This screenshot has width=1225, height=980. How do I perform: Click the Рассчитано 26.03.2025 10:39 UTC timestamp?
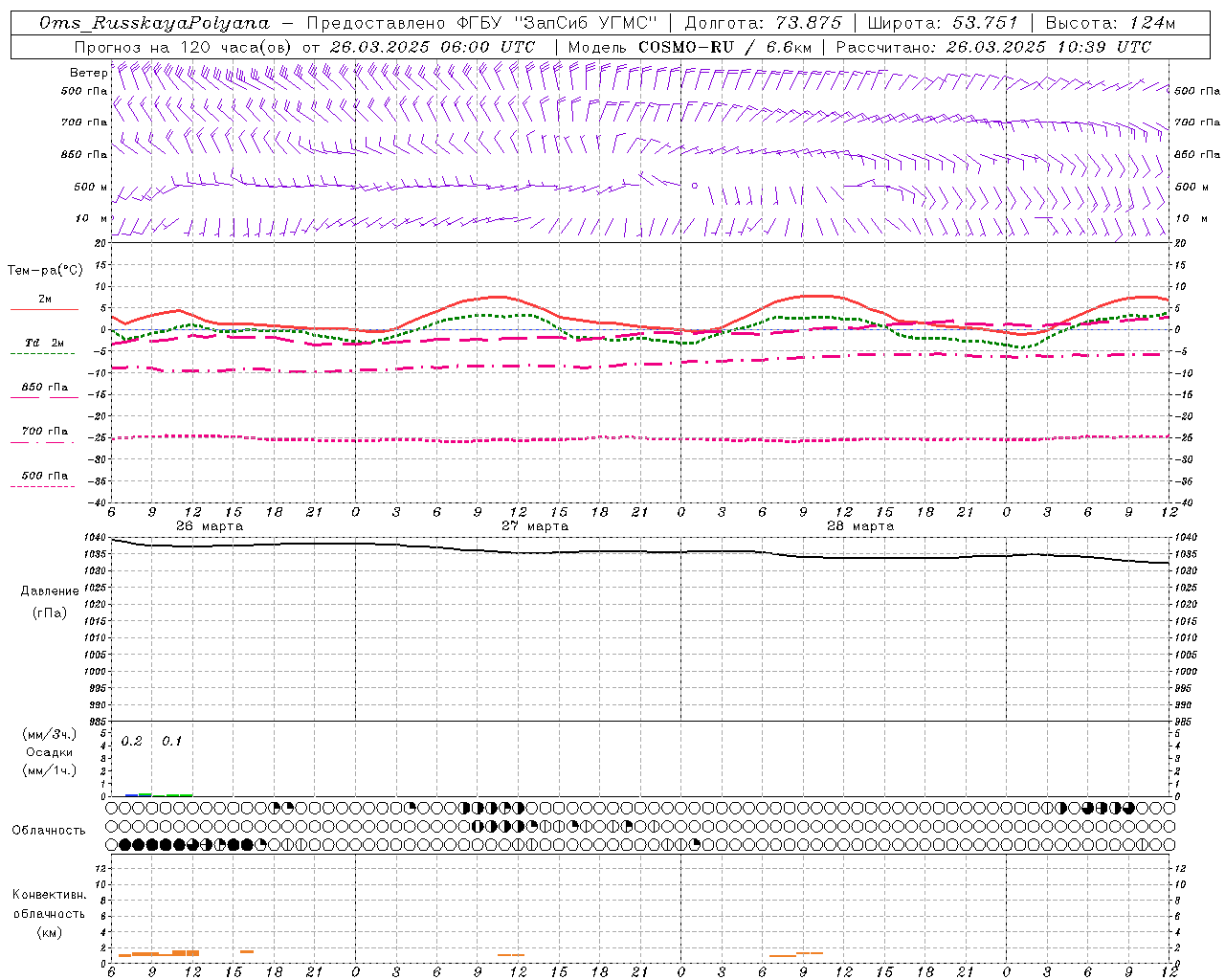993,47
